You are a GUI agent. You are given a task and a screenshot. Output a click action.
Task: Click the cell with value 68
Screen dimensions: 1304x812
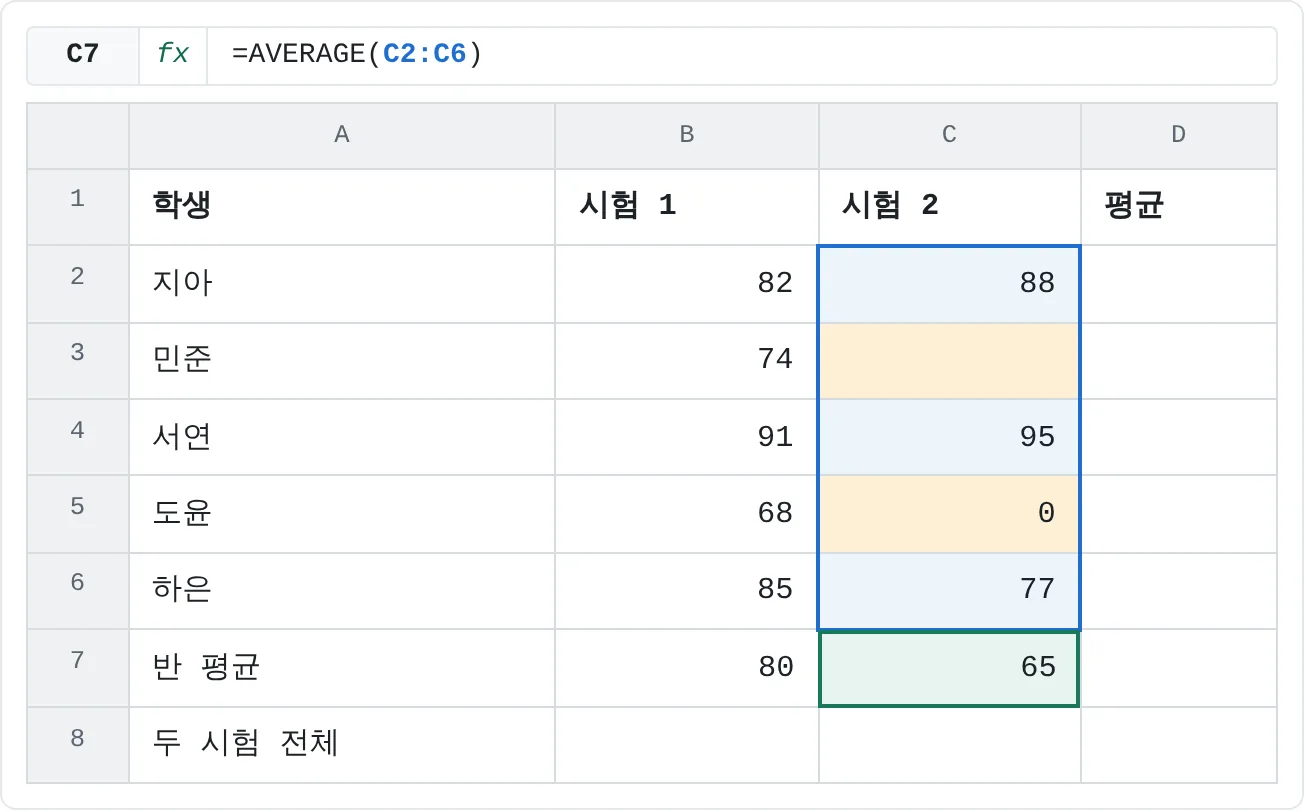point(687,514)
